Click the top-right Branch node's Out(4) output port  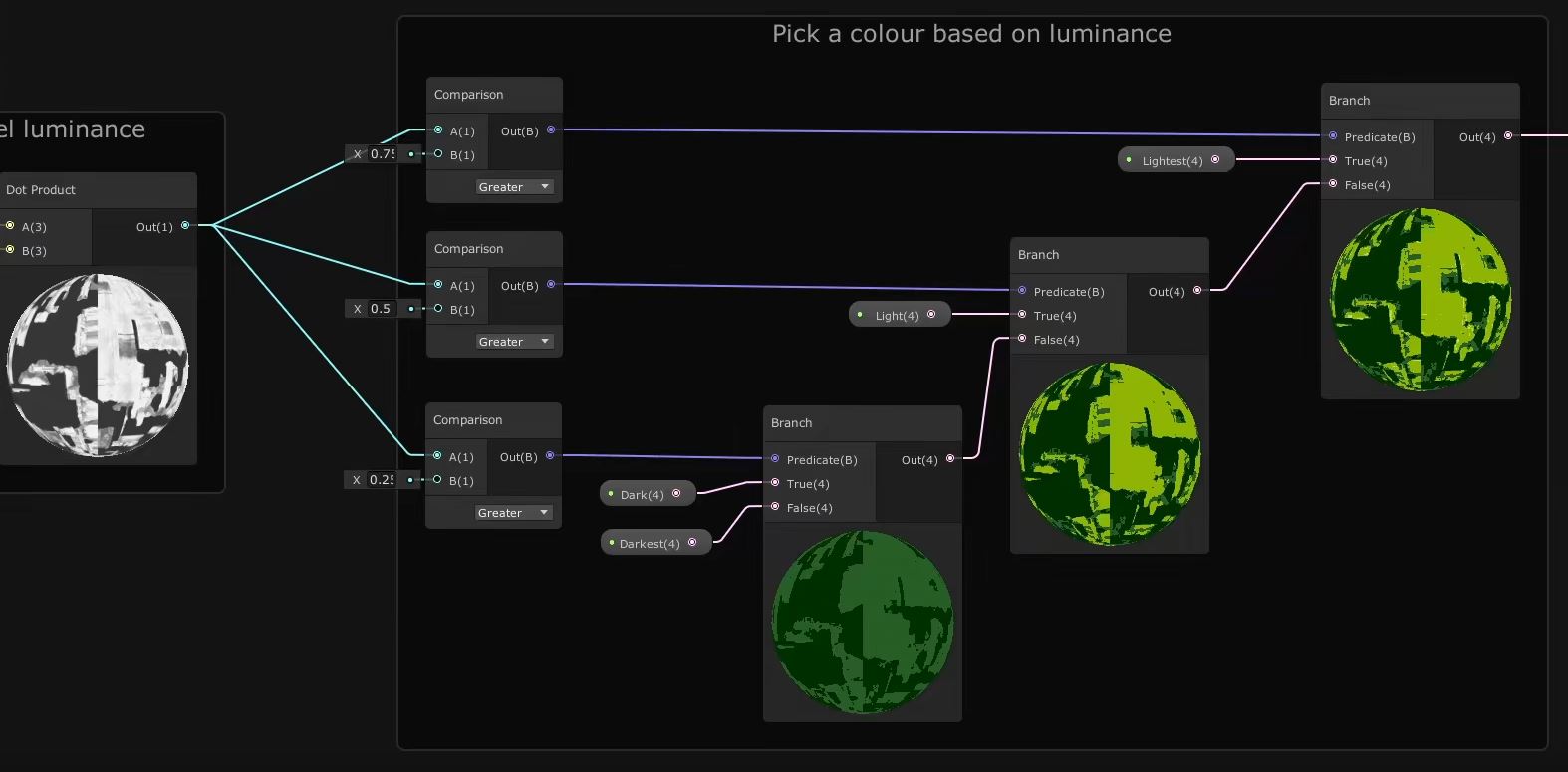1508,136
